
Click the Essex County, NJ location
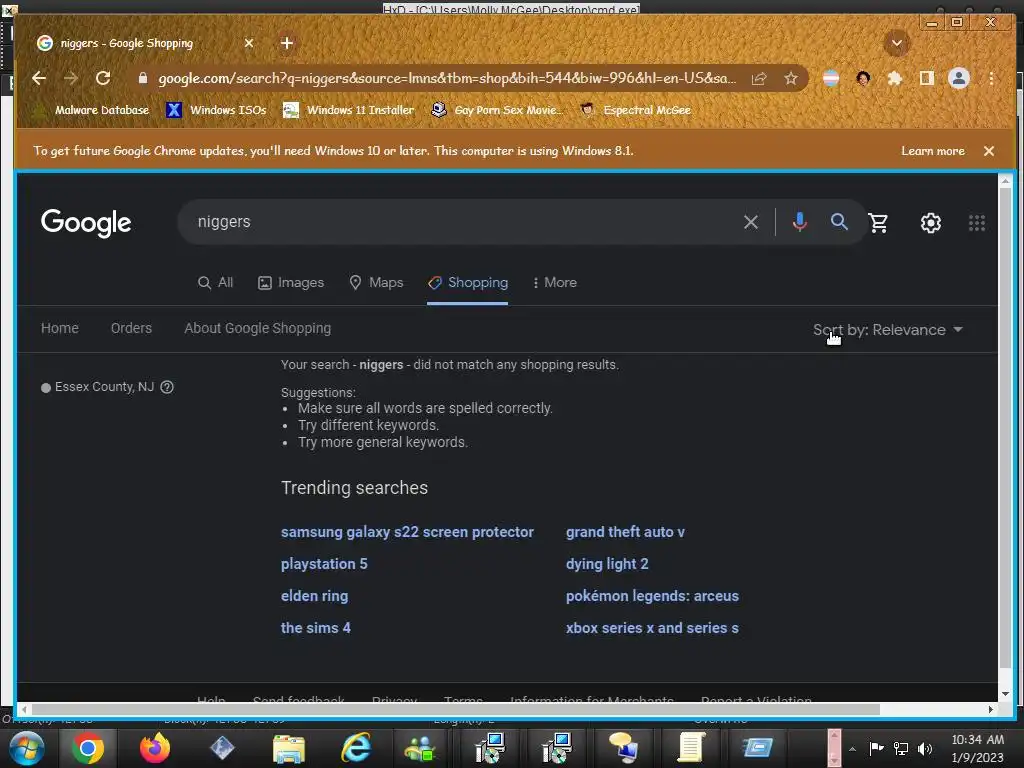(x=104, y=387)
